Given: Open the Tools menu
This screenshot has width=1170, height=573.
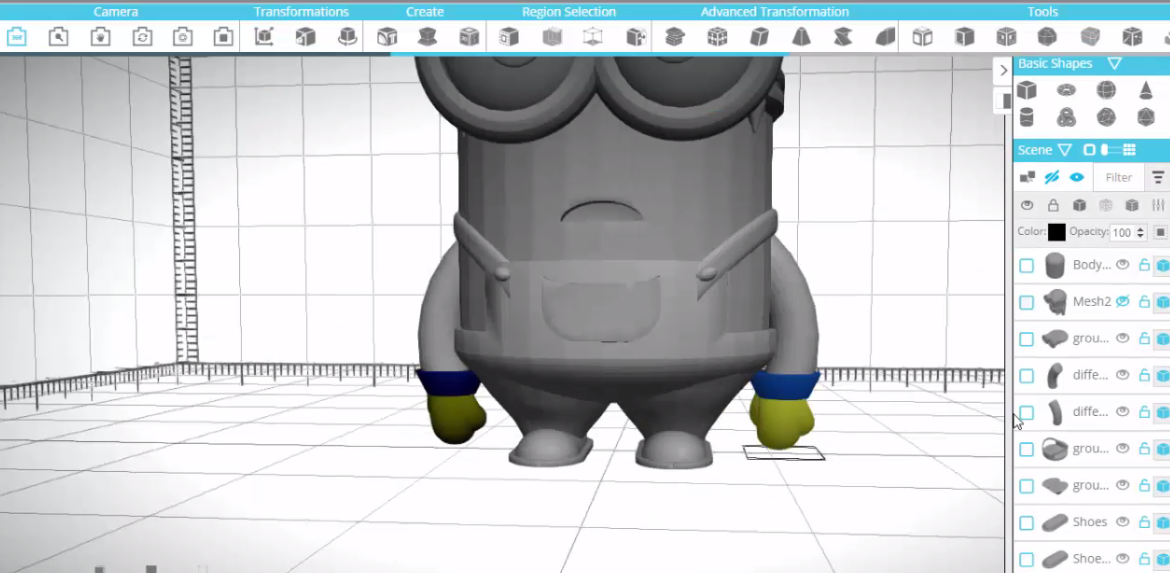Looking at the screenshot, I should [x=1042, y=11].
